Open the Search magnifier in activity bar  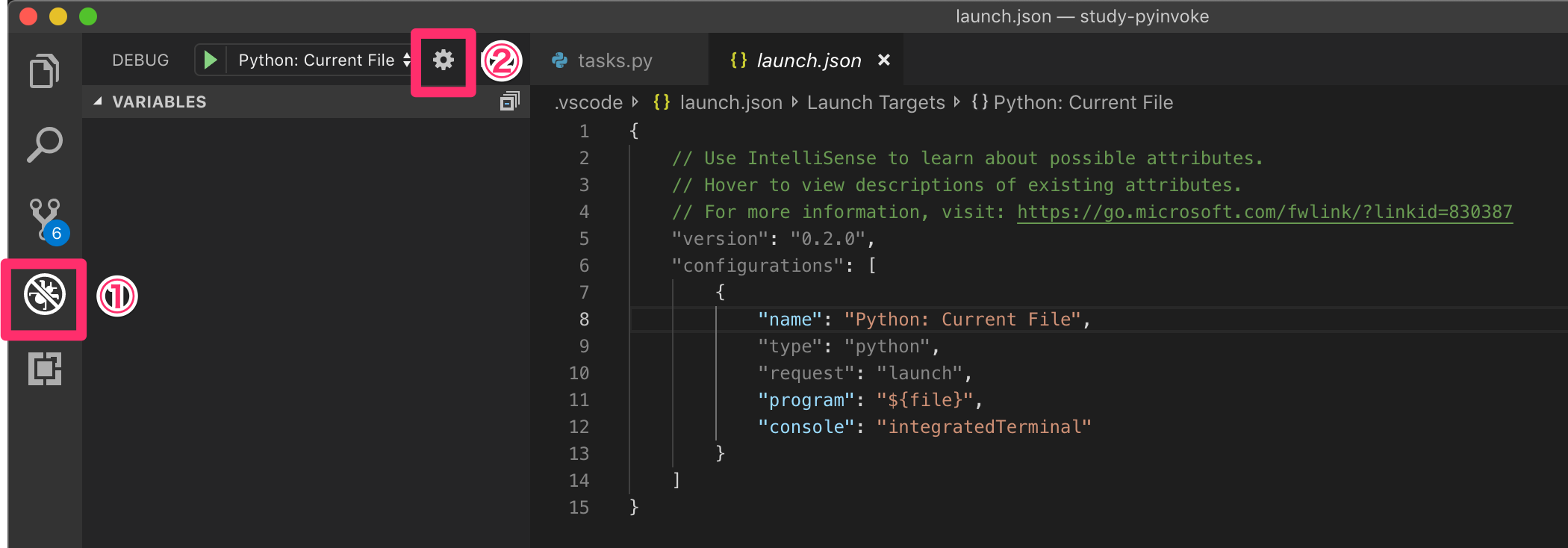tap(44, 145)
